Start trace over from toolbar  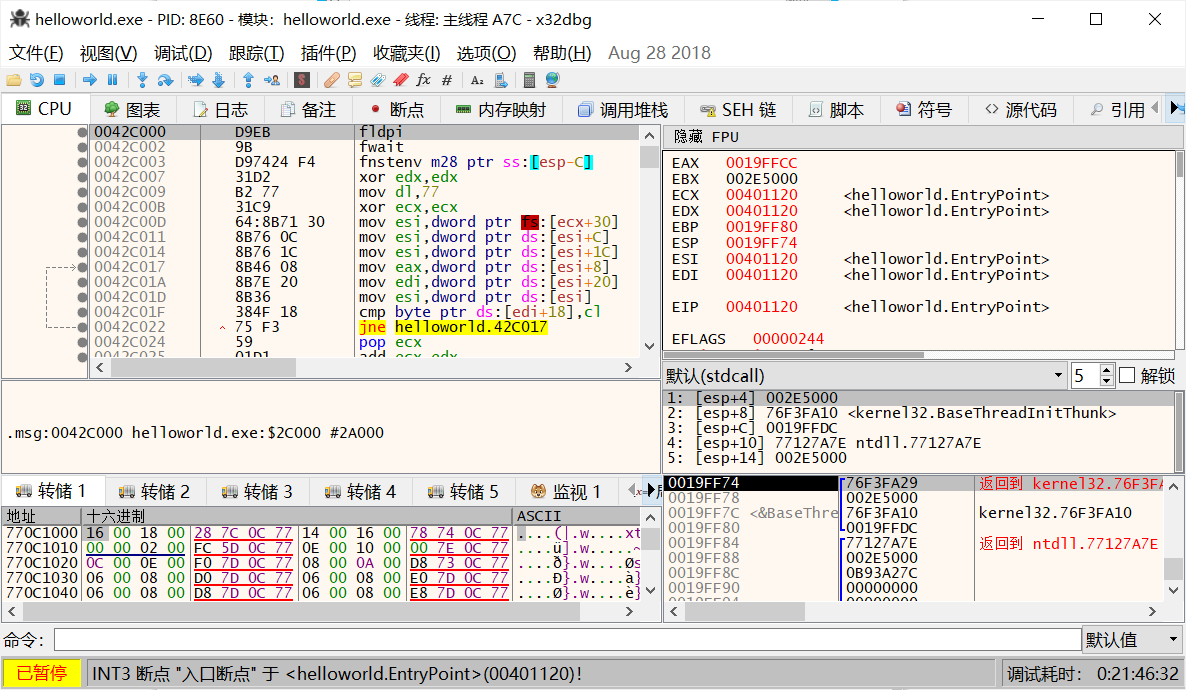(219, 80)
